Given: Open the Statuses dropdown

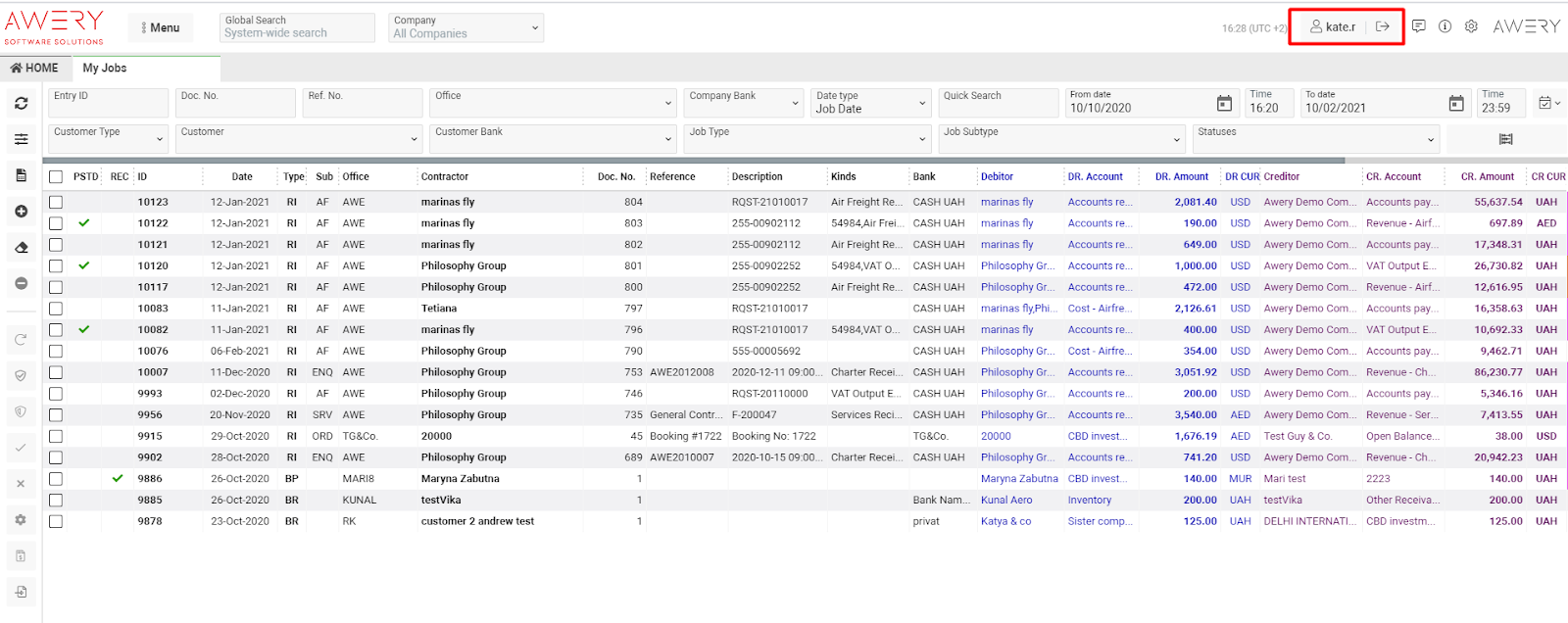Looking at the screenshot, I should [x=1315, y=139].
